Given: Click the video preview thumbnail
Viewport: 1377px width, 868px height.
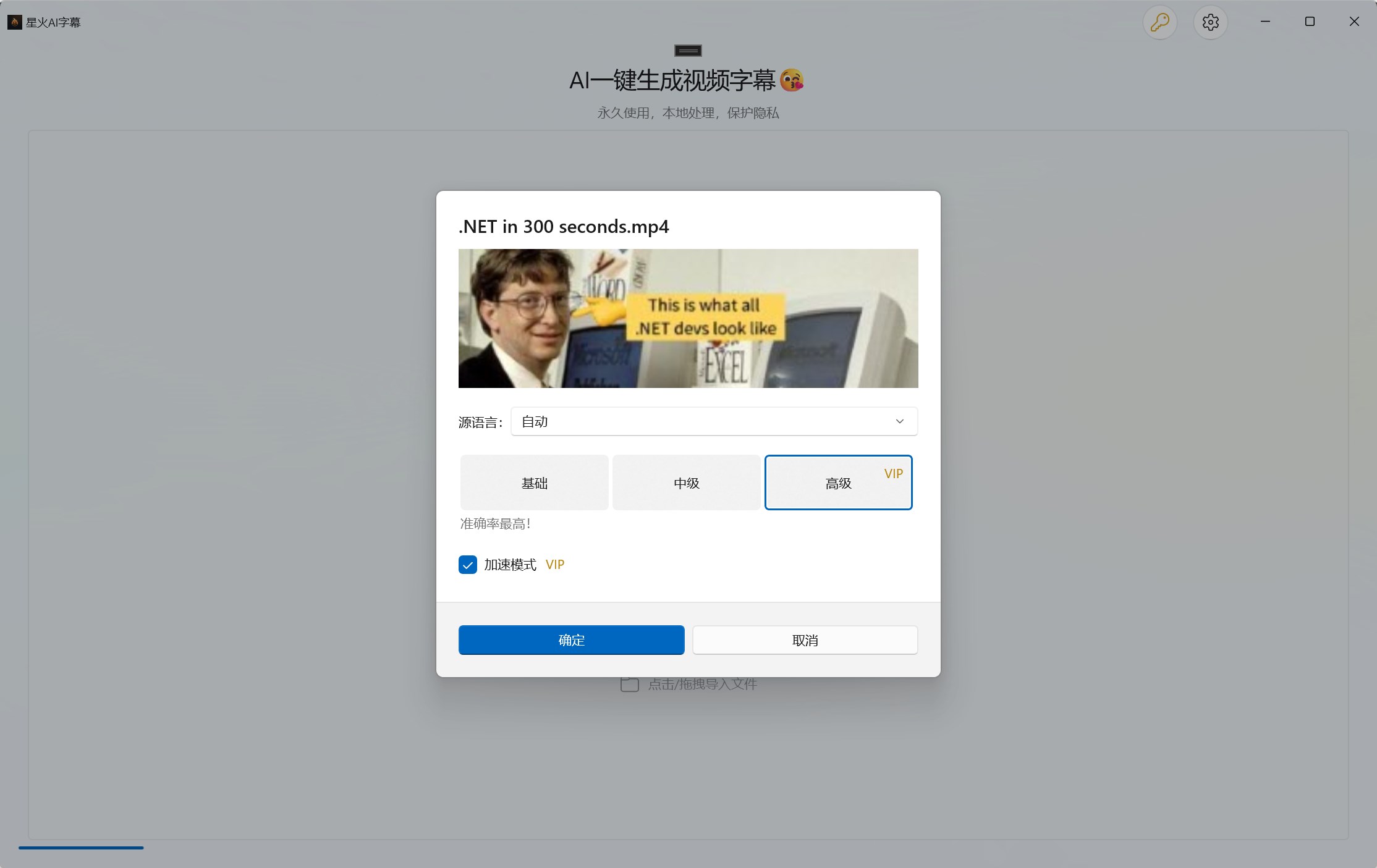Looking at the screenshot, I should (688, 318).
